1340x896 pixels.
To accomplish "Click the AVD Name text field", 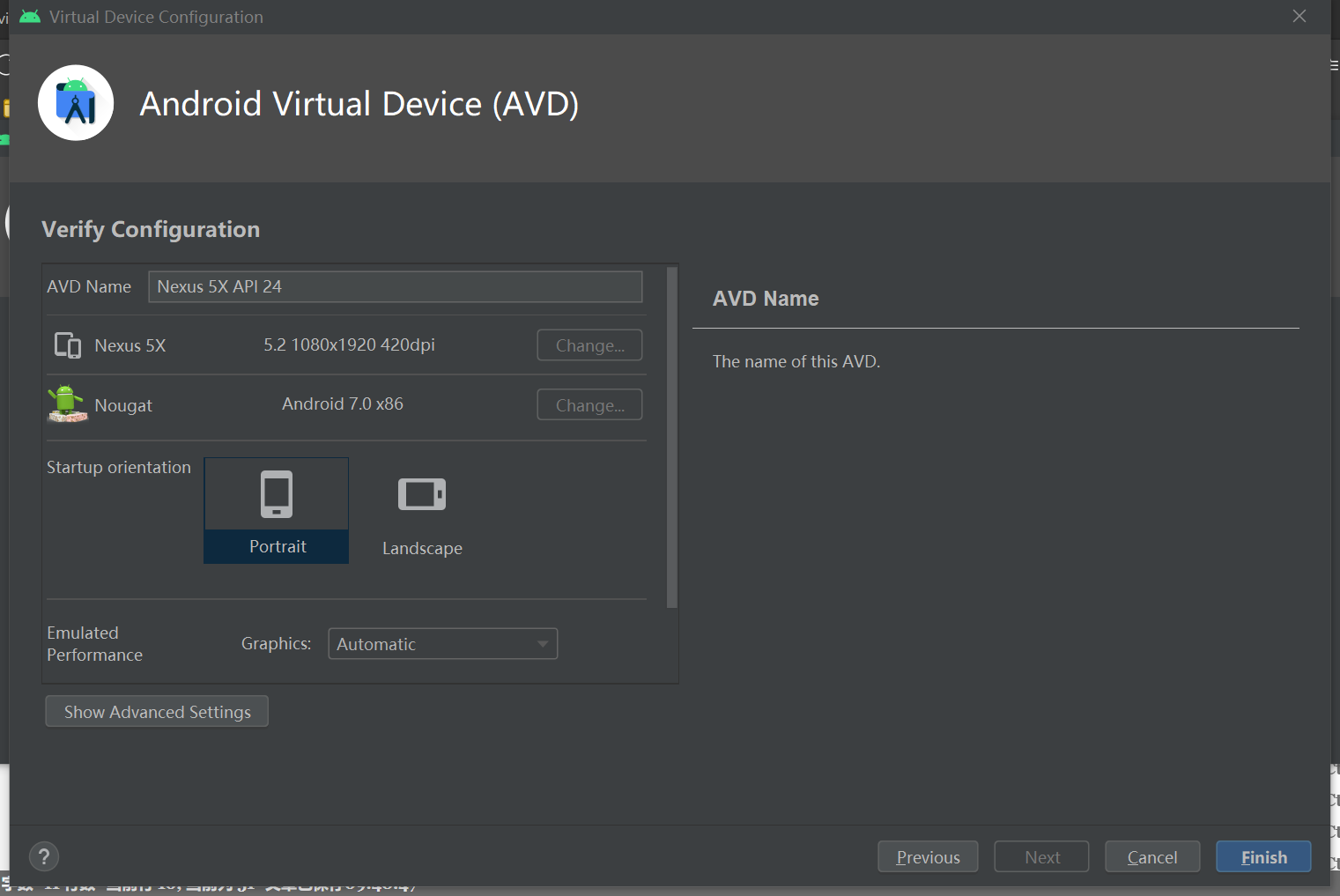I will tap(396, 286).
